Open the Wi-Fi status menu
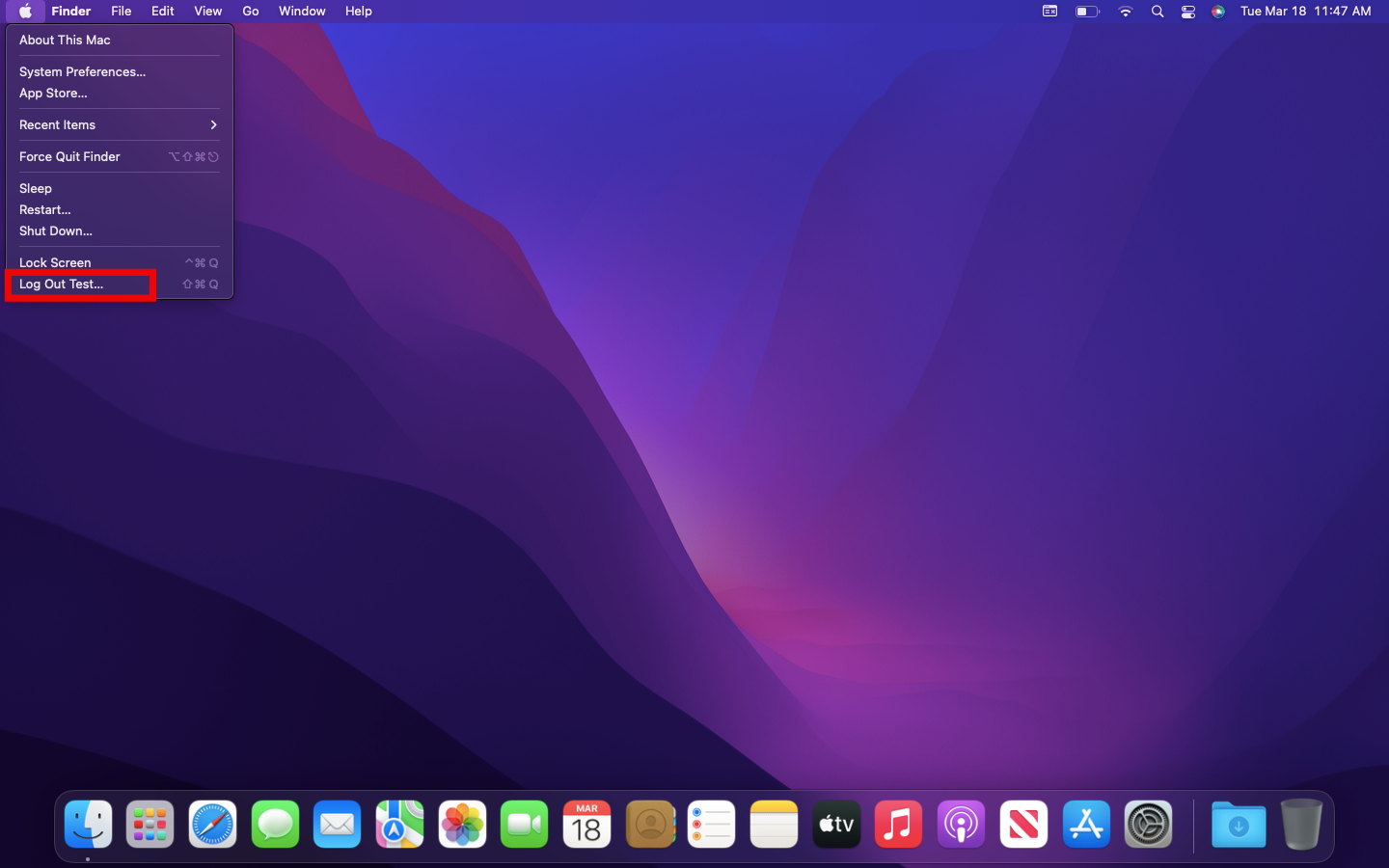 [1125, 12]
